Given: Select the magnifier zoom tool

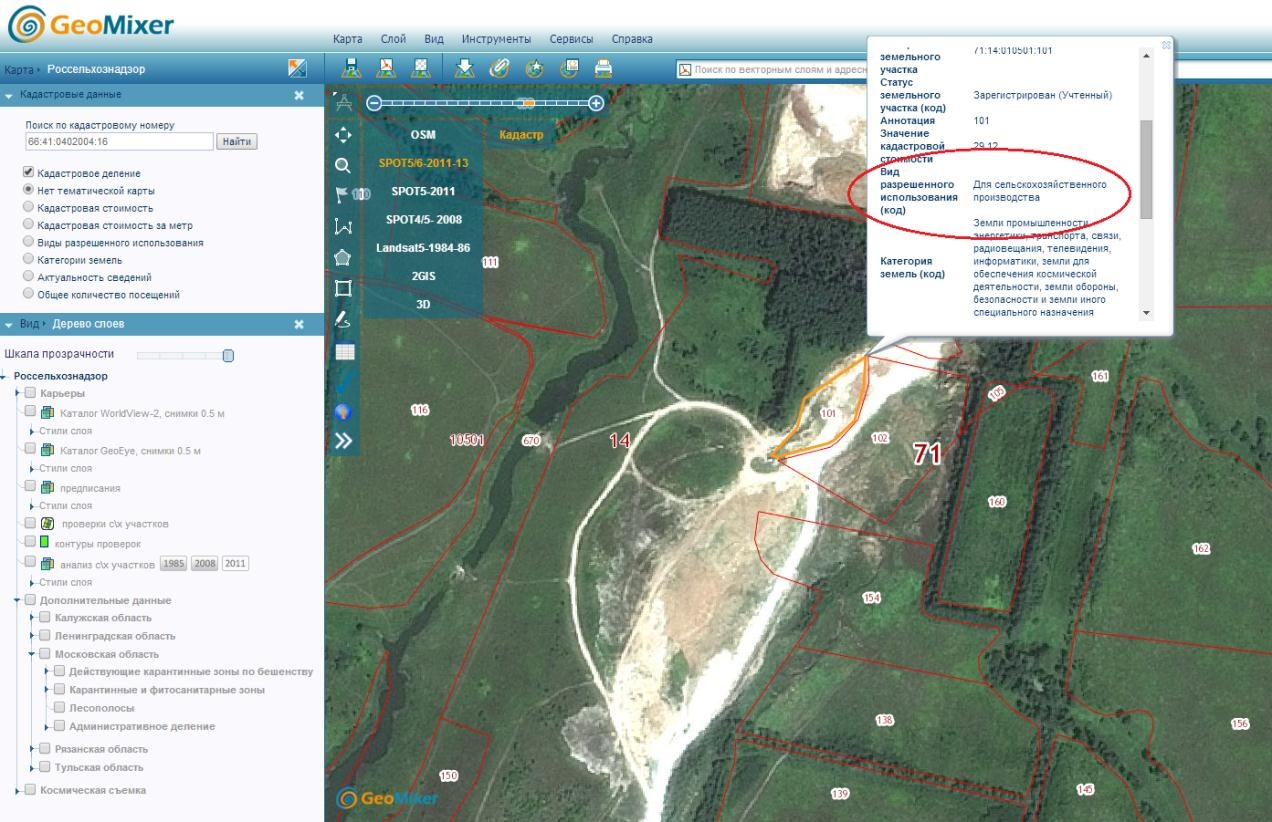Looking at the screenshot, I should click(343, 166).
